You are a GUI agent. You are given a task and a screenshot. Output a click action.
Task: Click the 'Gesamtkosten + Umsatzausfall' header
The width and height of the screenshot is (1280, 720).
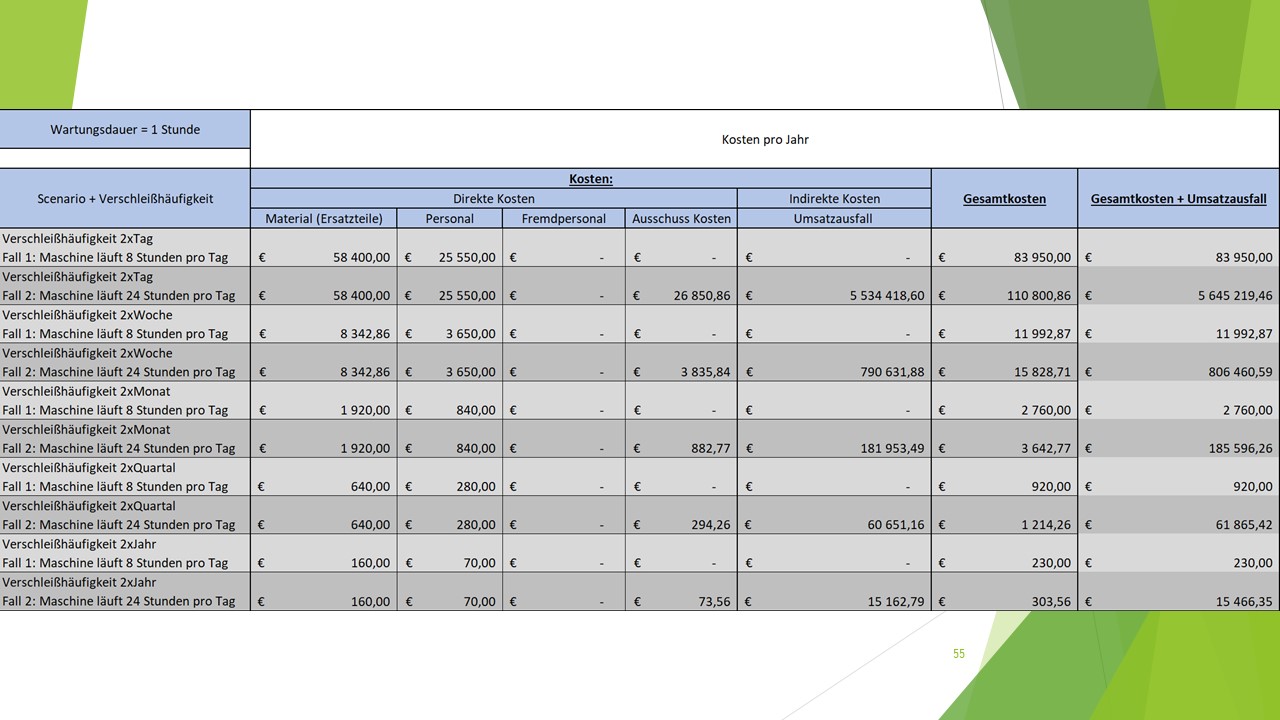[x=1178, y=198]
